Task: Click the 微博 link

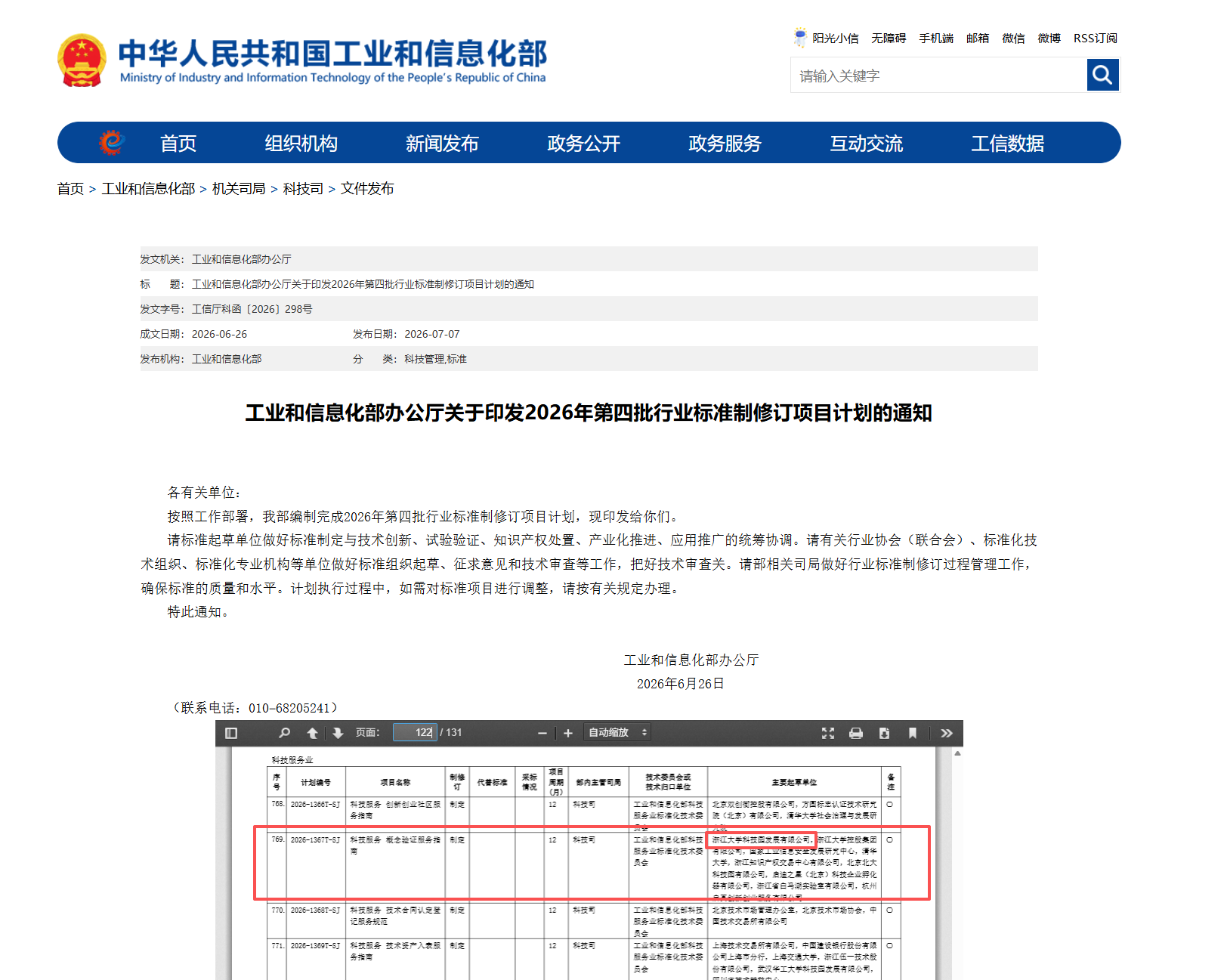Action: (x=1049, y=38)
